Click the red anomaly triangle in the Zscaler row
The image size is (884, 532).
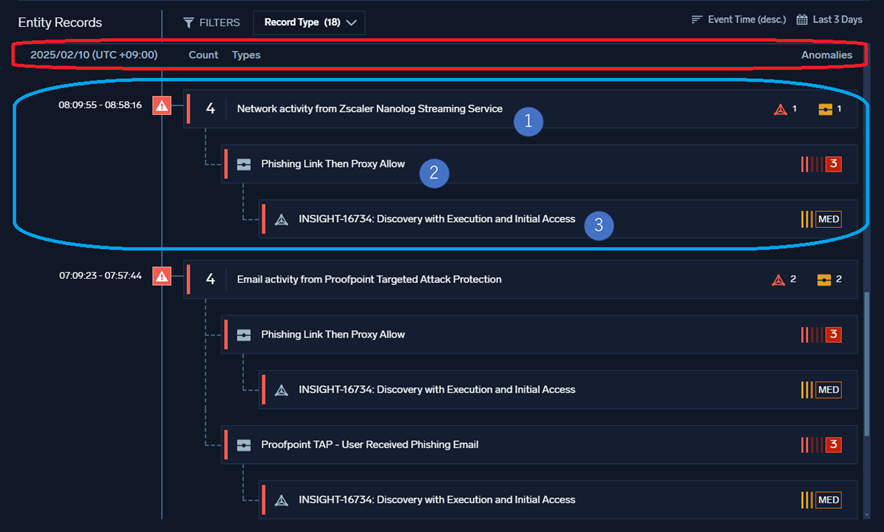[x=780, y=109]
